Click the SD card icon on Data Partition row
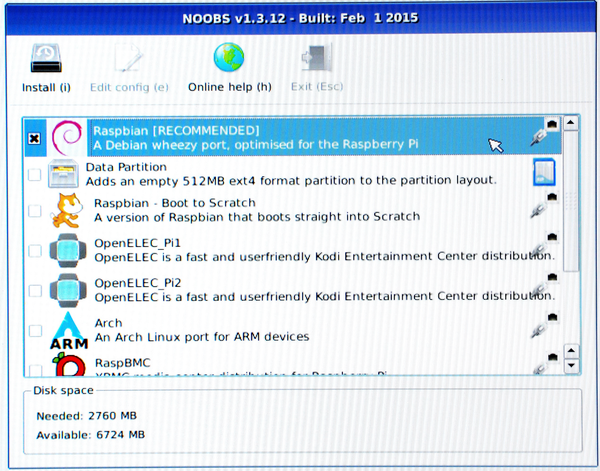The height and width of the screenshot is (471, 600). 544,172
